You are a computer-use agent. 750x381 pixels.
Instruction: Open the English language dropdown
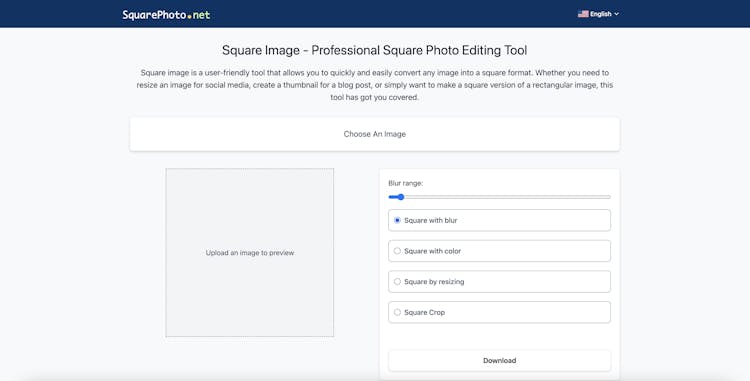[598, 14]
